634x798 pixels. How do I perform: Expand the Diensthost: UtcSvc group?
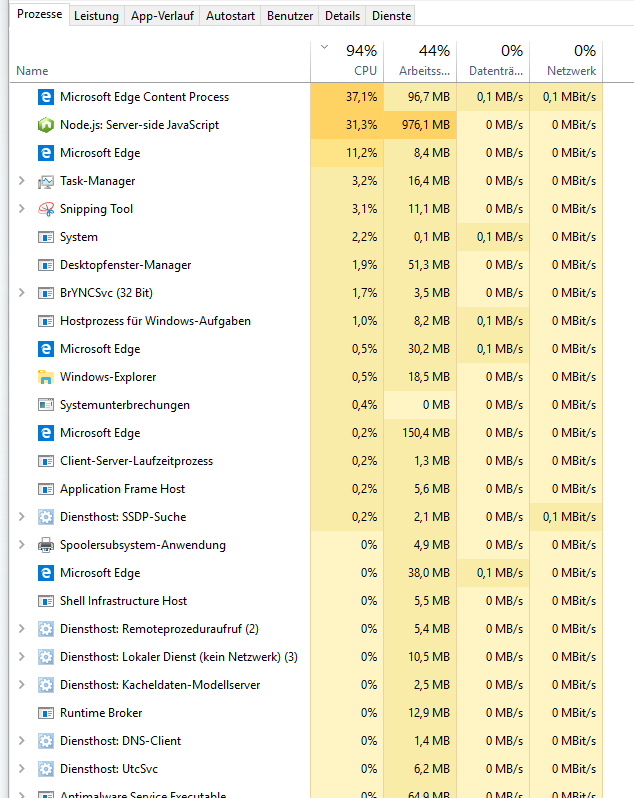(21, 768)
